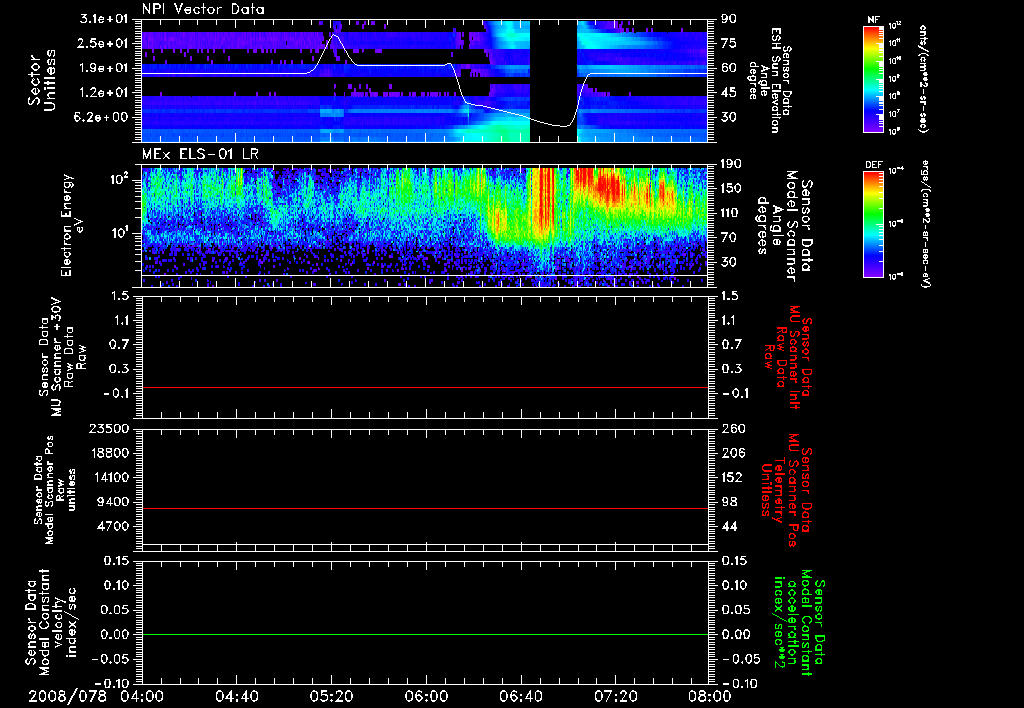Viewport: 1024px width, 708px height.
Task: Click the '23500' scanner position axis value
Action: coord(108,429)
